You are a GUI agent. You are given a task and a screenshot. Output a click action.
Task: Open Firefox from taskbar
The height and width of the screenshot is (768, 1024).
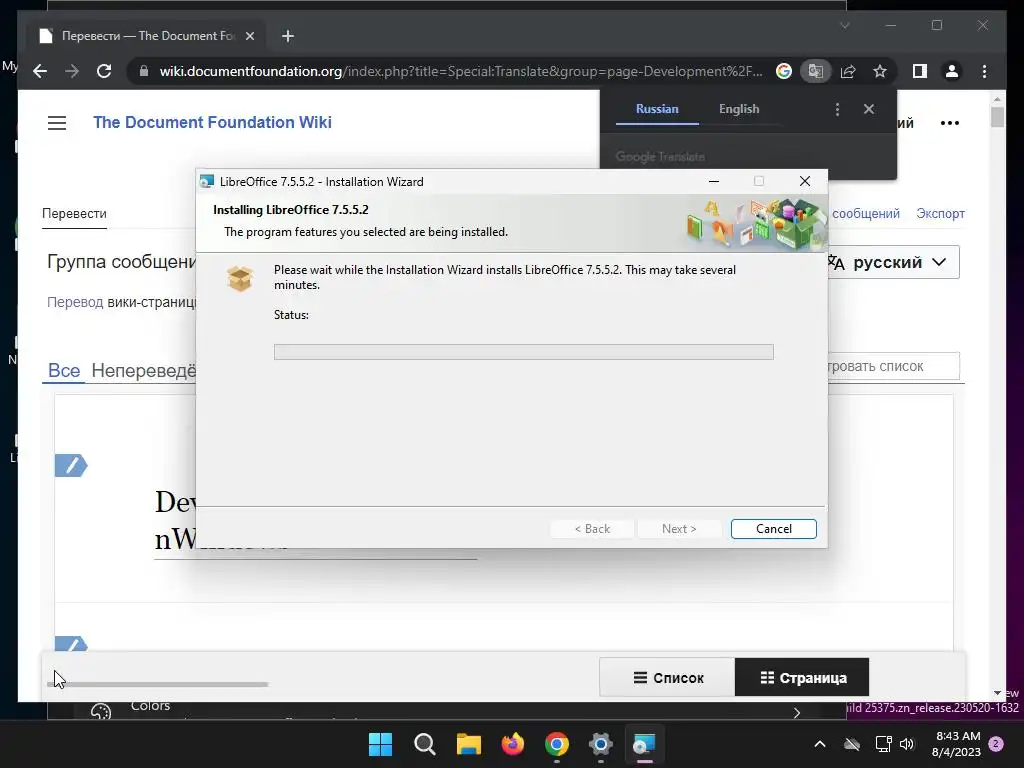[513, 744]
